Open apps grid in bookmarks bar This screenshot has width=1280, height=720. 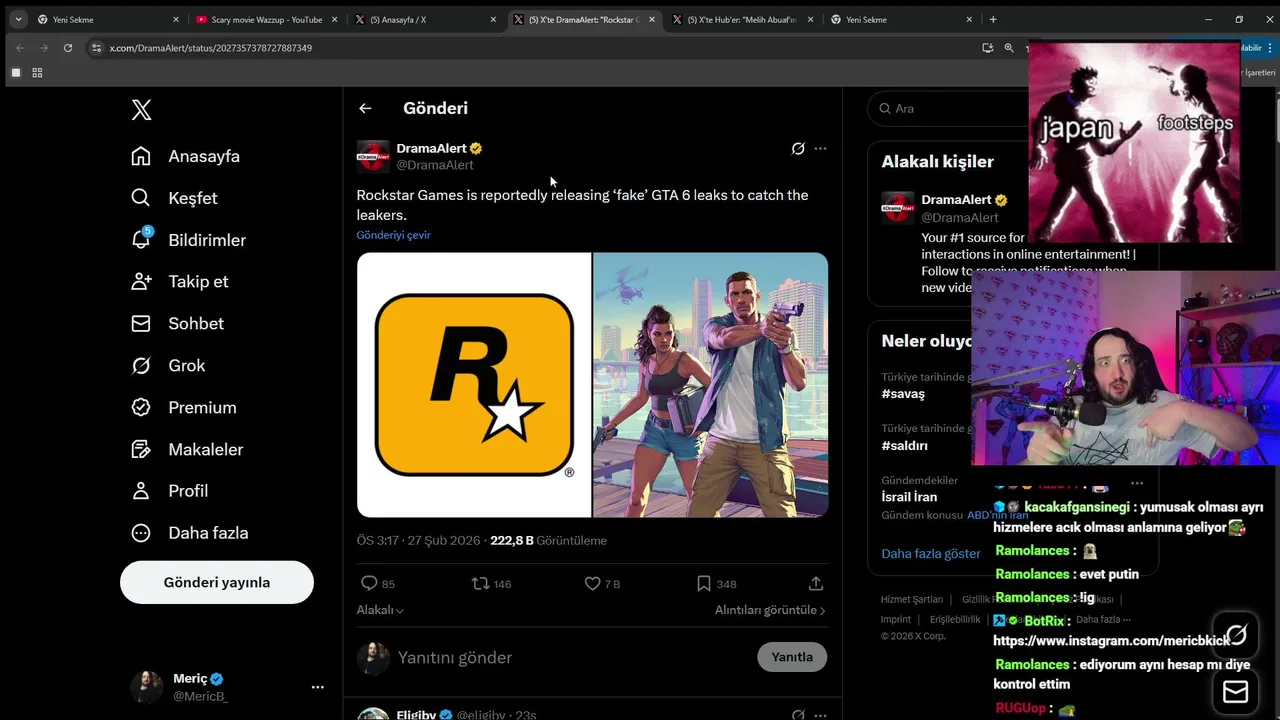pos(37,73)
